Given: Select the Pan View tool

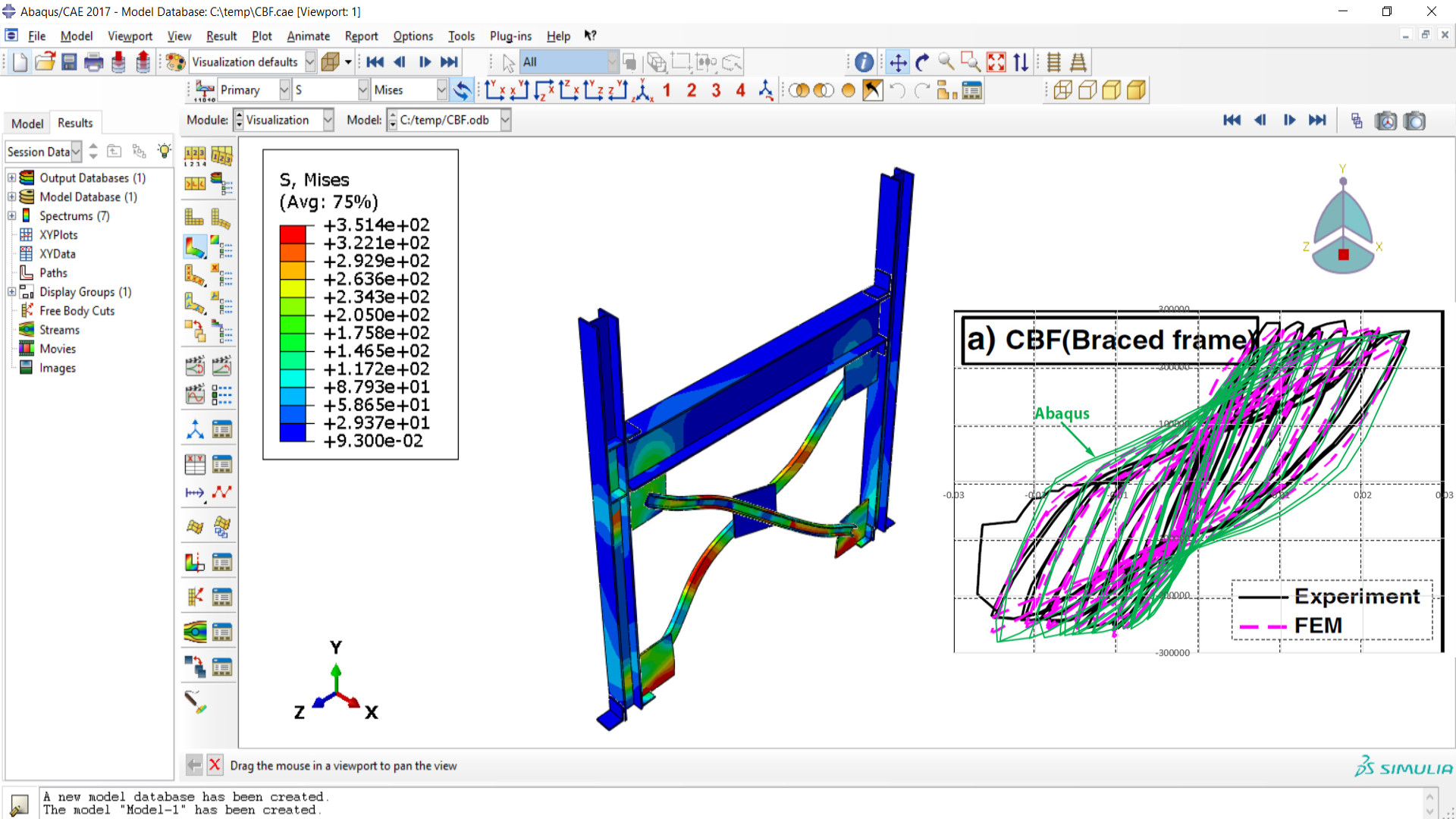Looking at the screenshot, I should 898,62.
